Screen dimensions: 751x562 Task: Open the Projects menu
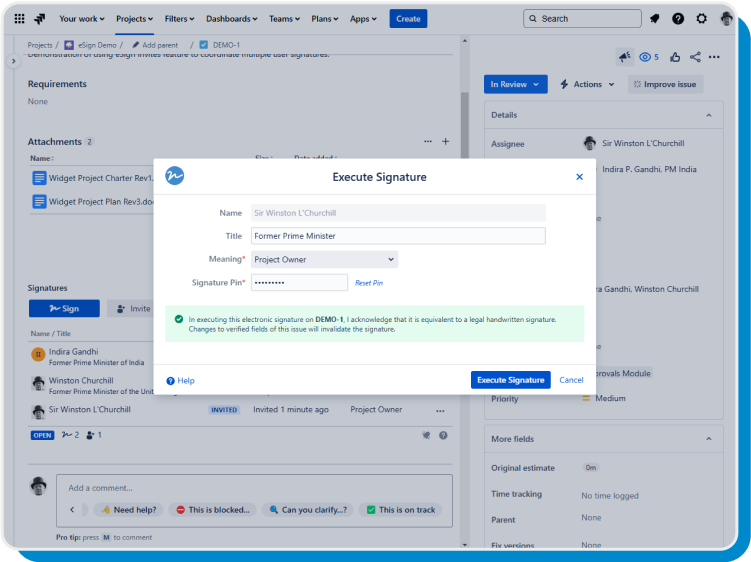(135, 19)
